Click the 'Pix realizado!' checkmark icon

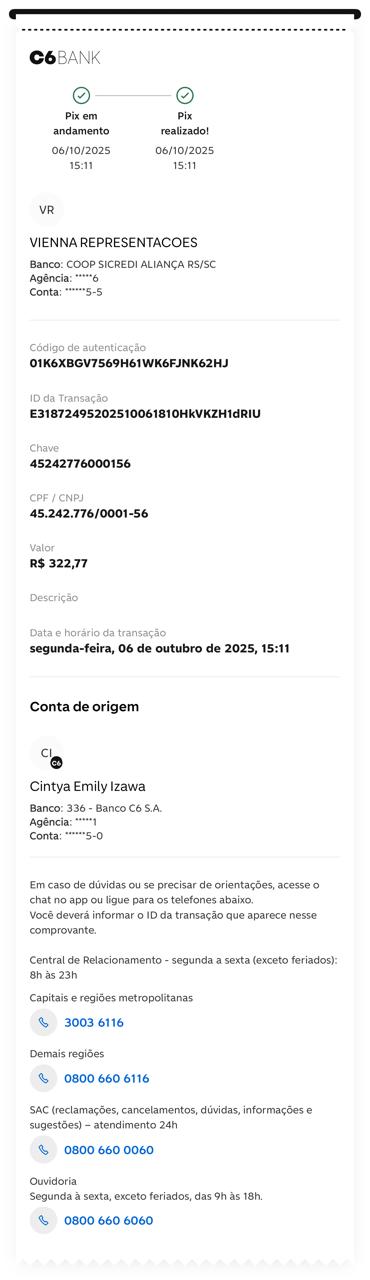point(185,95)
